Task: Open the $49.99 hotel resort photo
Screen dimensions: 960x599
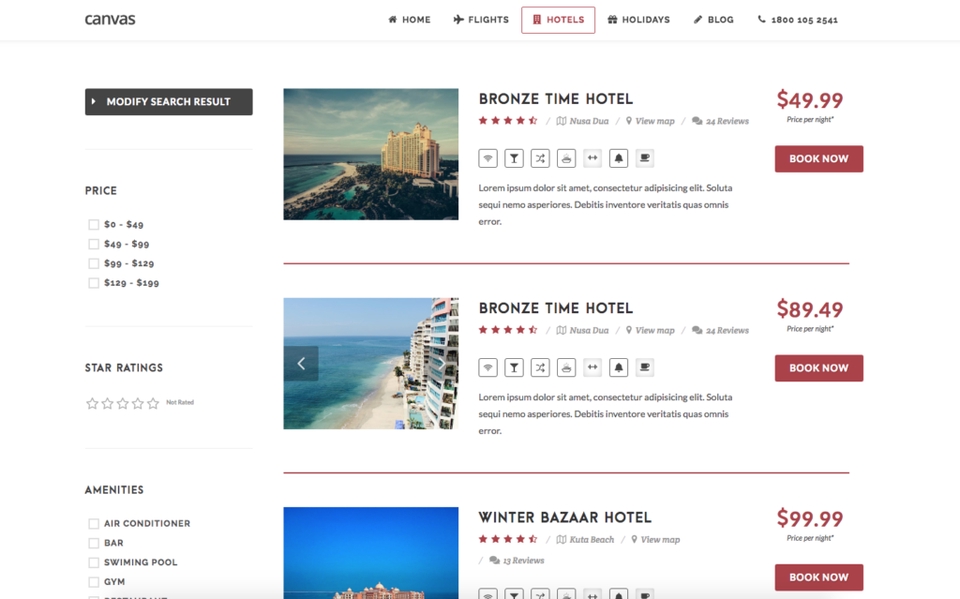Action: pos(371,154)
